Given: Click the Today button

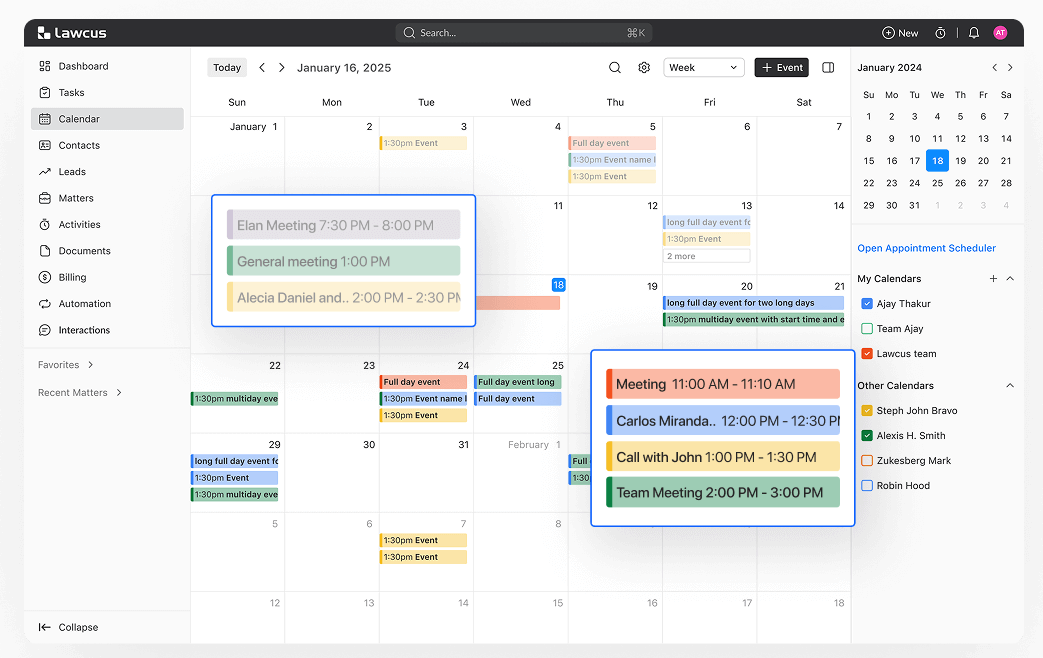Looking at the screenshot, I should [x=227, y=68].
